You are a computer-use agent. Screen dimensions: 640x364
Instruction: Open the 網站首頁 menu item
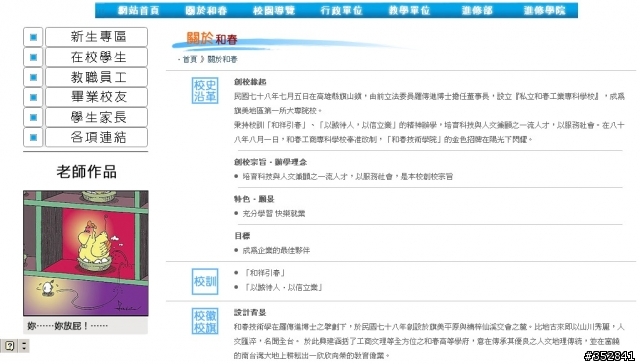pos(138,11)
